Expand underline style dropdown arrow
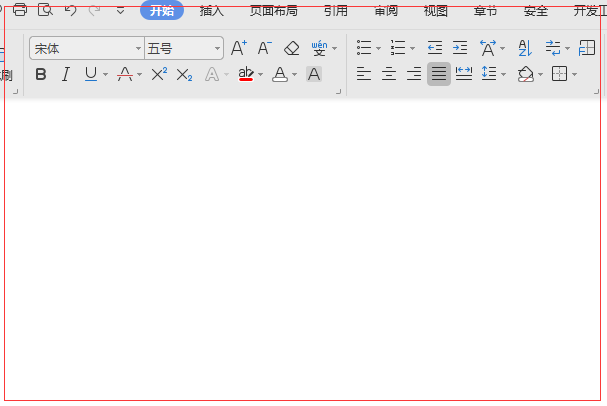 (x=105, y=74)
